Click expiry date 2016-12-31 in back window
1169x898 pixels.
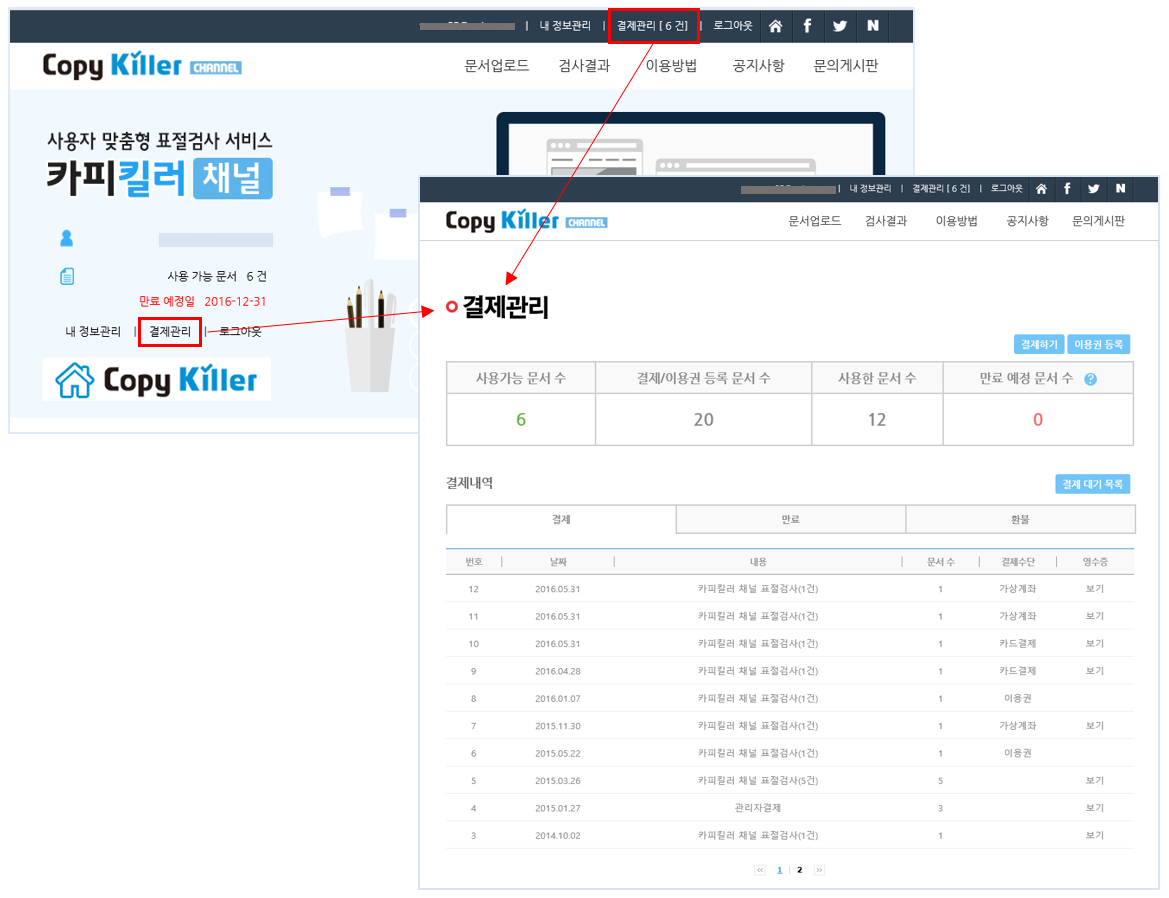(235, 301)
